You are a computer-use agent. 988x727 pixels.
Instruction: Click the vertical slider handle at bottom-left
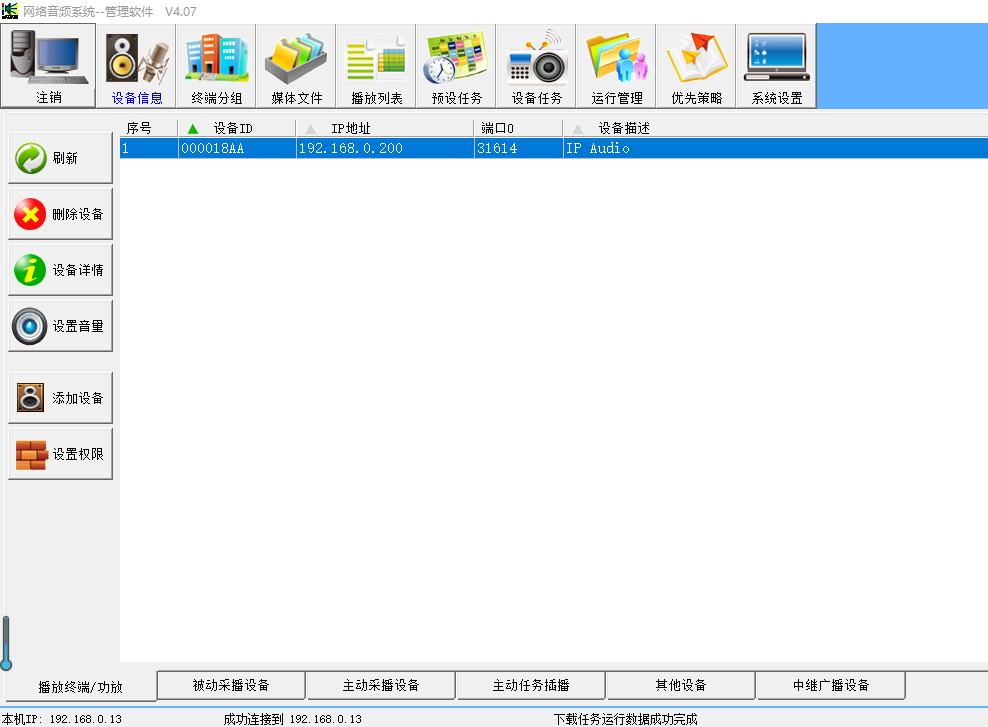(6, 664)
